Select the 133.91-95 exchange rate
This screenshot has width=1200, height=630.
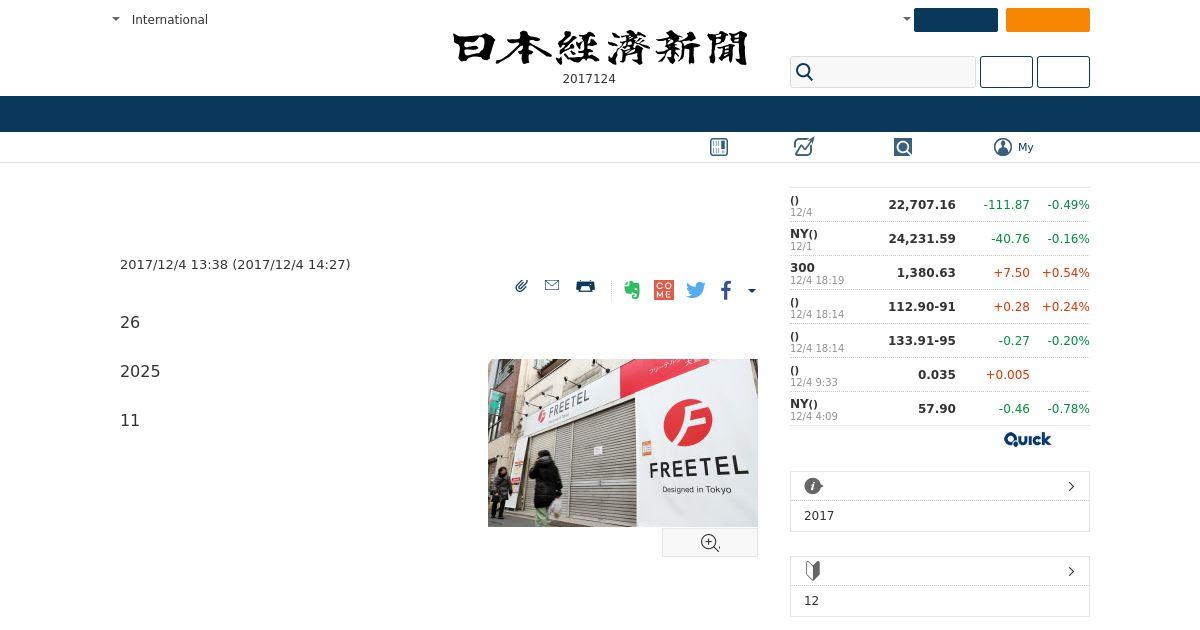click(922, 341)
